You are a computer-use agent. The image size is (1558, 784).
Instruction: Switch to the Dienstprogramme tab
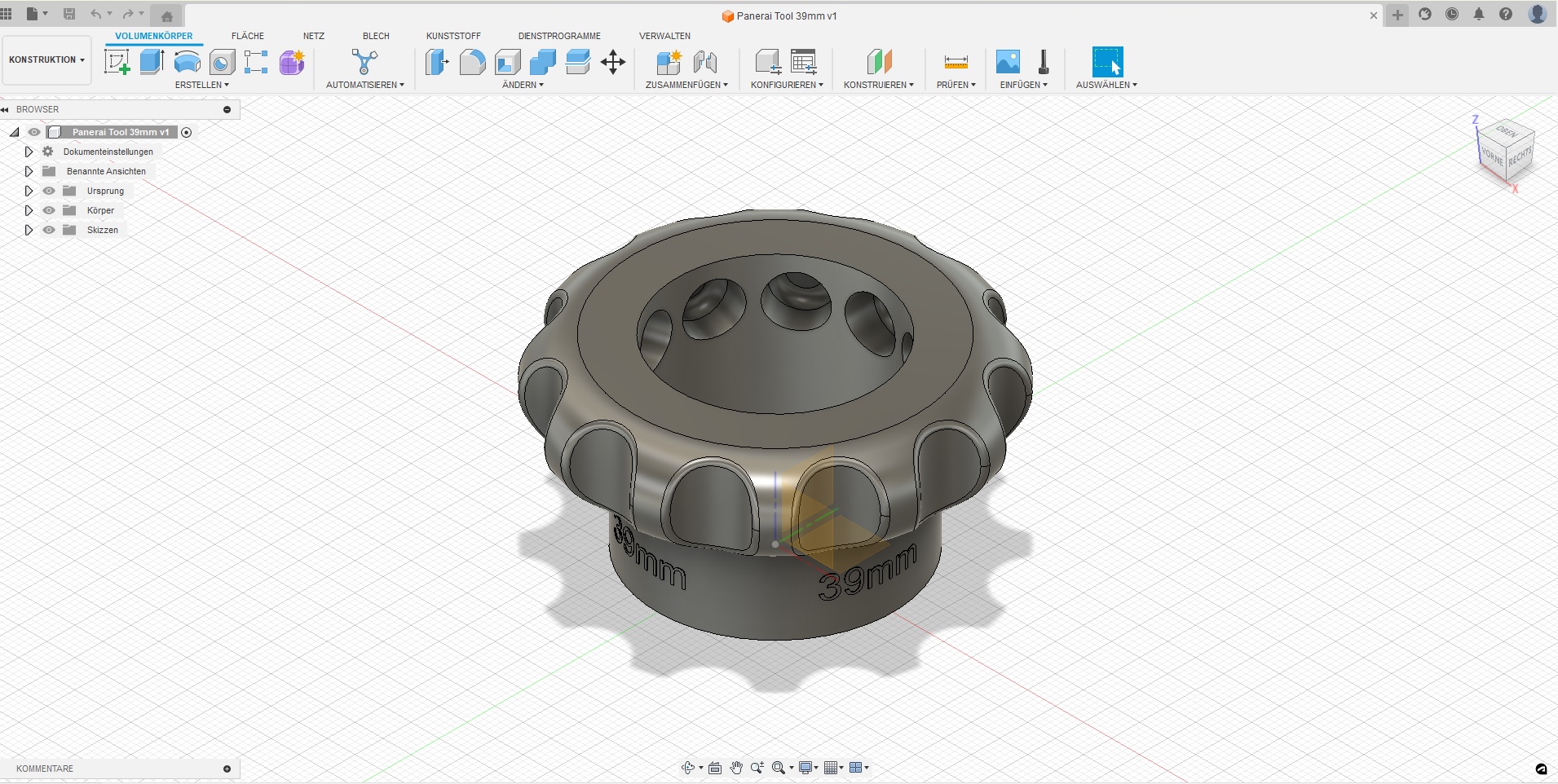(x=559, y=36)
